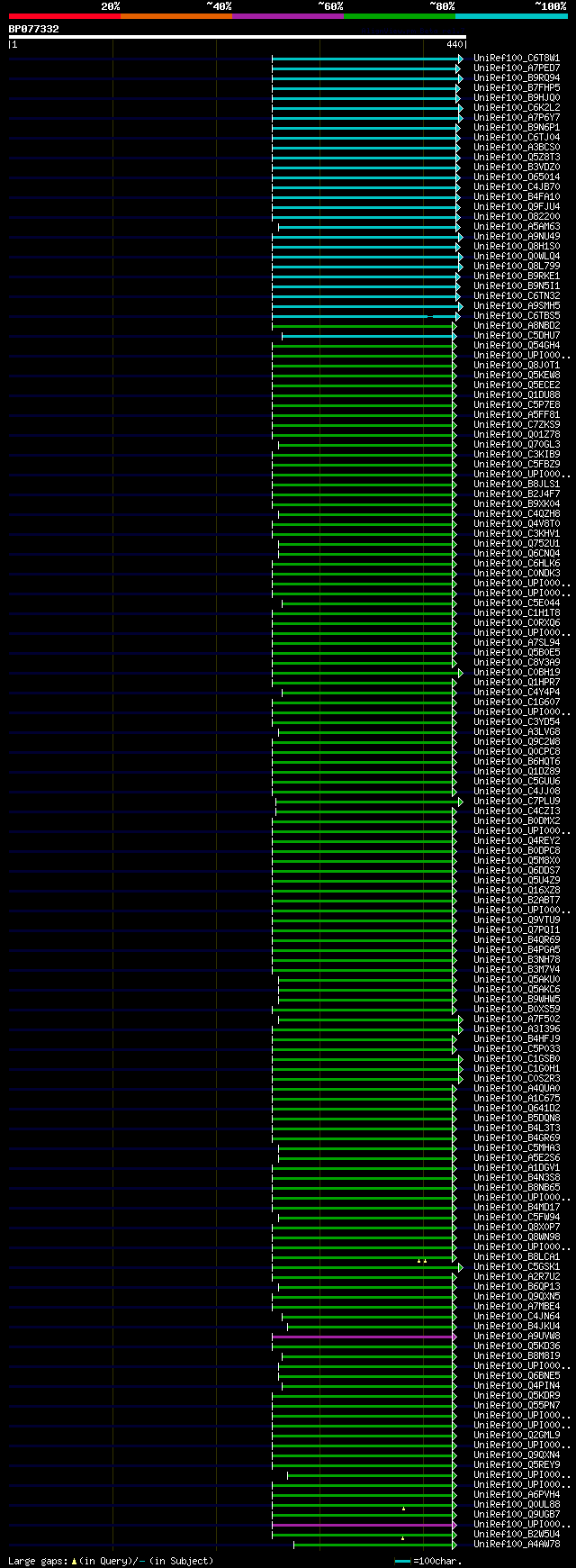Select hit label UniRef100_A4QUA0

(x=517, y=1089)
